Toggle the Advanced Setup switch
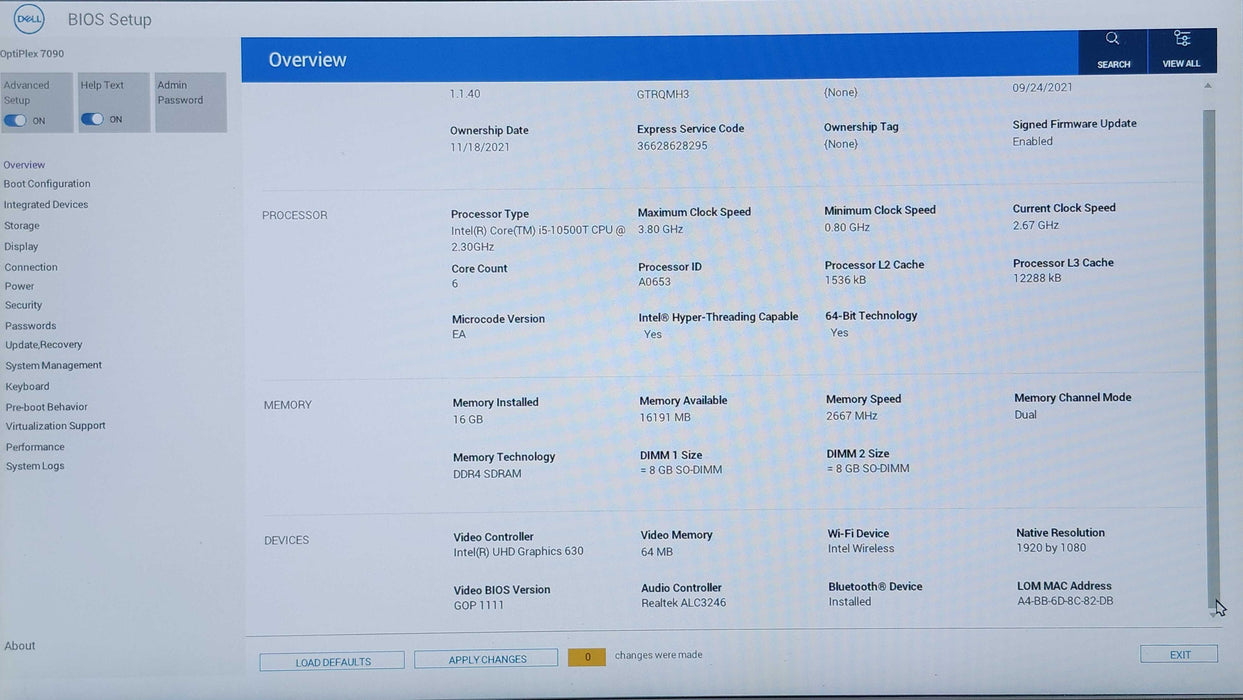This screenshot has width=1243, height=700. click(x=15, y=120)
